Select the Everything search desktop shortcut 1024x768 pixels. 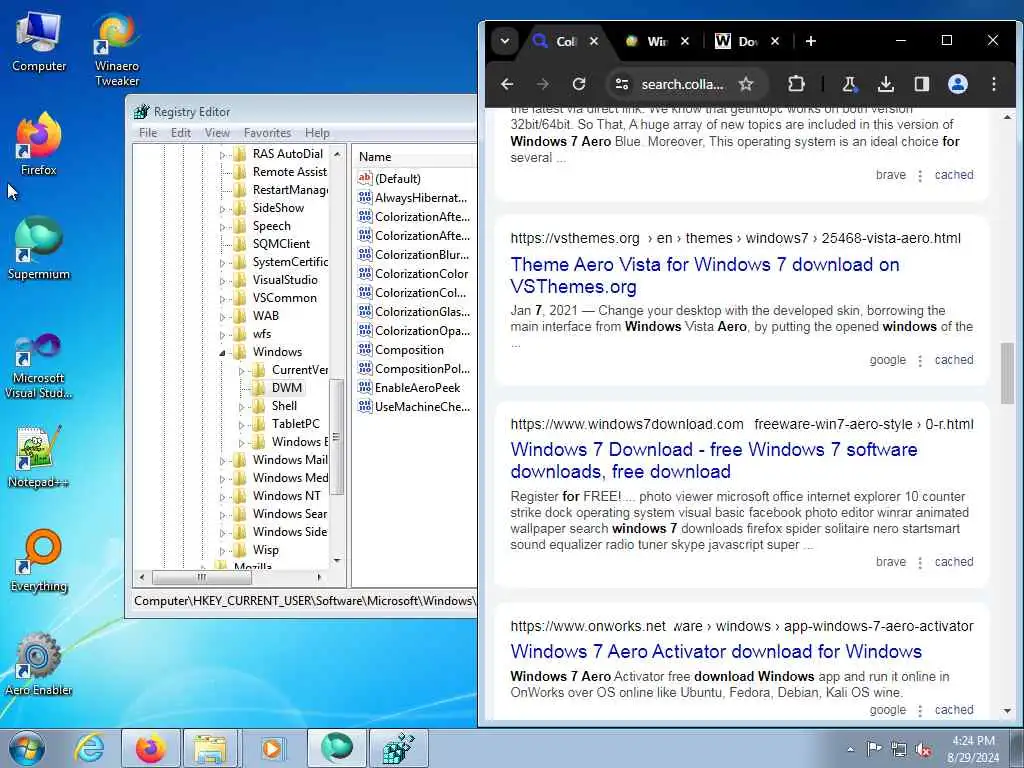(39, 560)
